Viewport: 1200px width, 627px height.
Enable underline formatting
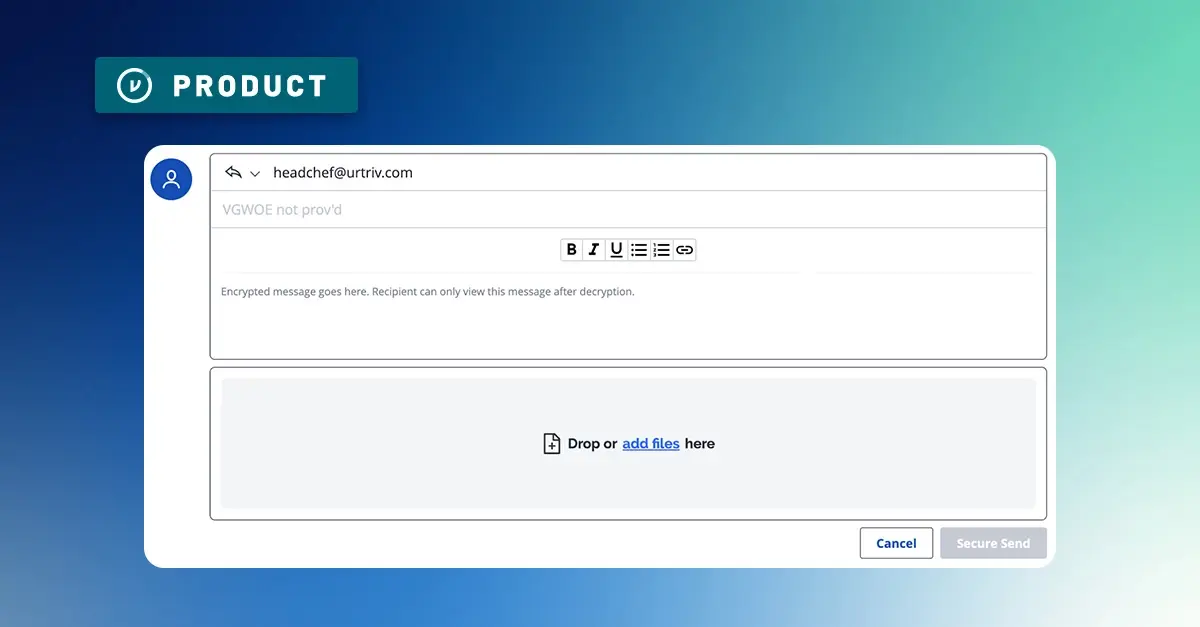616,250
